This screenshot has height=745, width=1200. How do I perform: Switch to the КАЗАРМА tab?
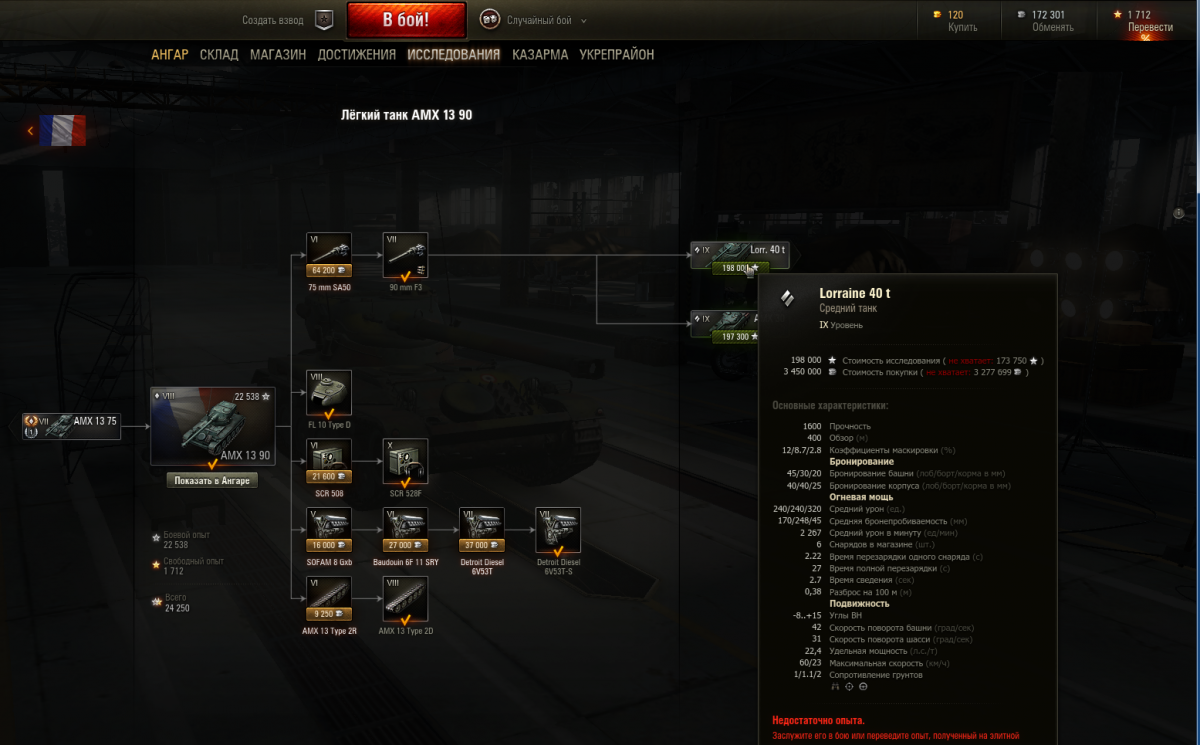(540, 55)
